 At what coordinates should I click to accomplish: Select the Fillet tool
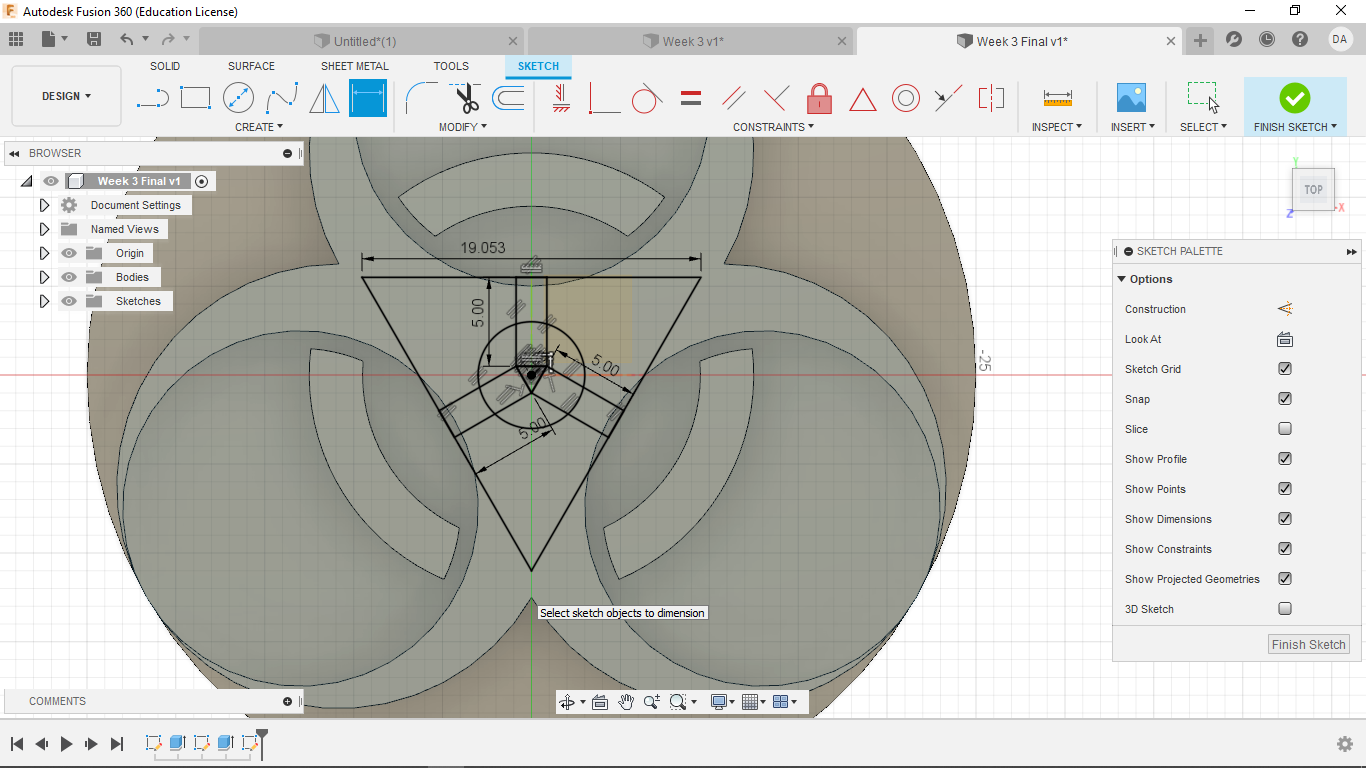click(421, 98)
